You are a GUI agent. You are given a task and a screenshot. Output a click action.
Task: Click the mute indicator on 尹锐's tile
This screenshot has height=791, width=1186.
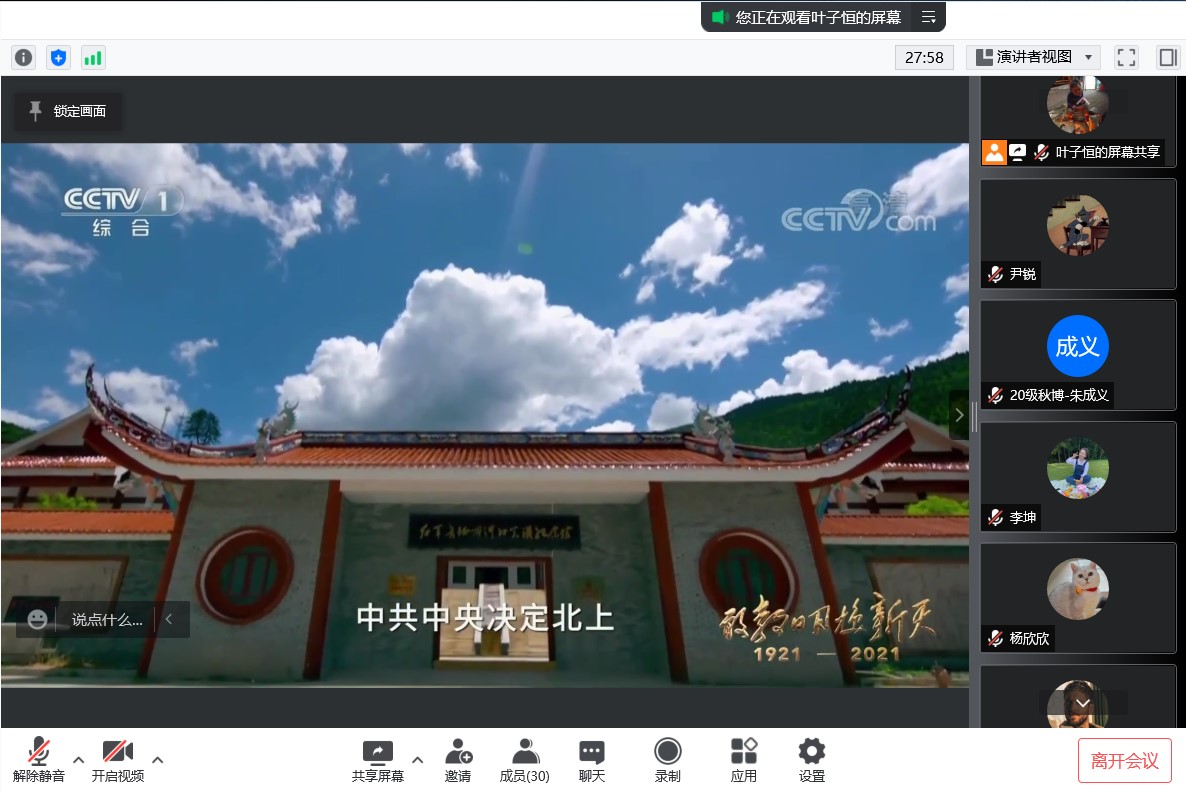tap(995, 274)
